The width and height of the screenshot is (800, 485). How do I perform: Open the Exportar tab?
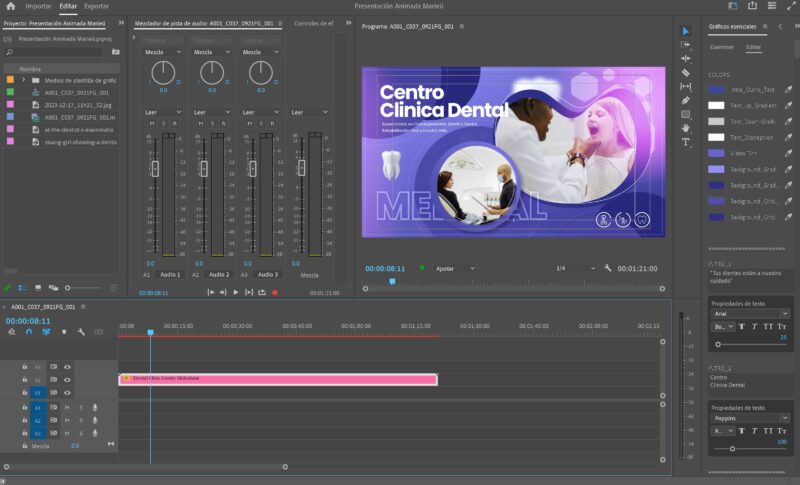[x=96, y=6]
